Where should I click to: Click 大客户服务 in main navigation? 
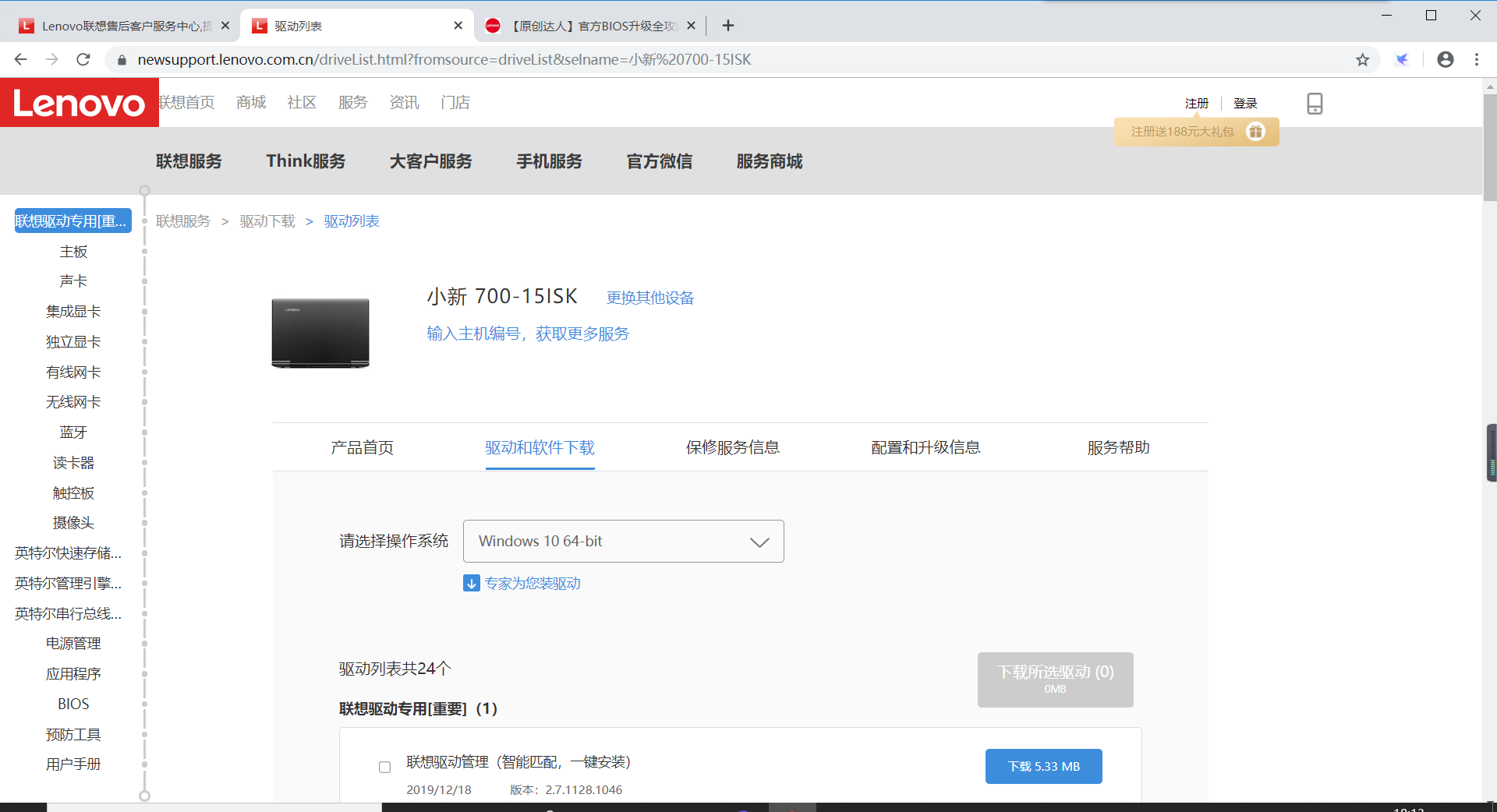[431, 161]
